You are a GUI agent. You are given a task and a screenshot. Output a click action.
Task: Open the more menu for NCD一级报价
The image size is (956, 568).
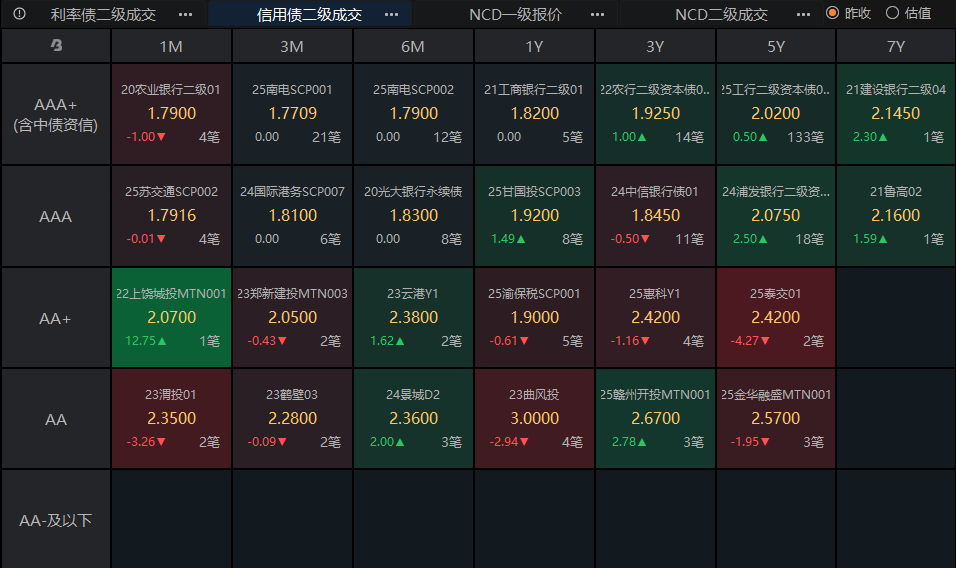[x=598, y=15]
